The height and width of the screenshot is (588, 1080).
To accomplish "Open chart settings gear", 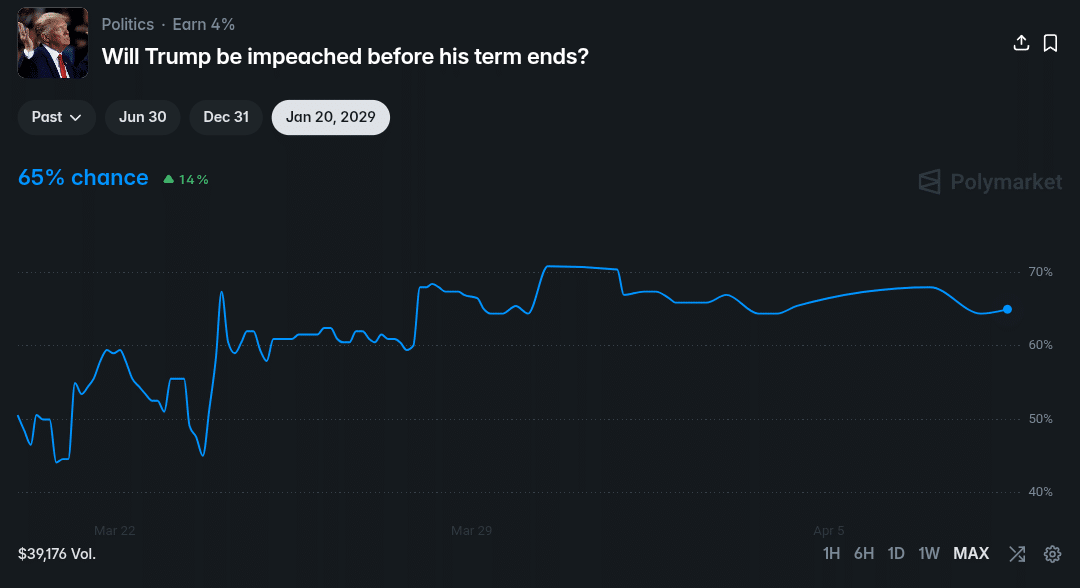I will (x=1052, y=554).
